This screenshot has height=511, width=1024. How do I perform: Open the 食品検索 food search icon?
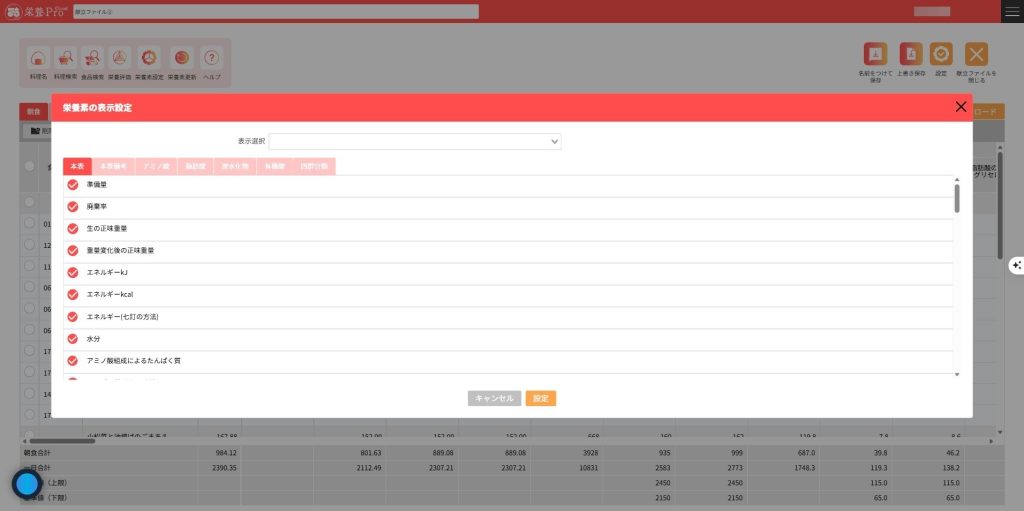pos(92,59)
